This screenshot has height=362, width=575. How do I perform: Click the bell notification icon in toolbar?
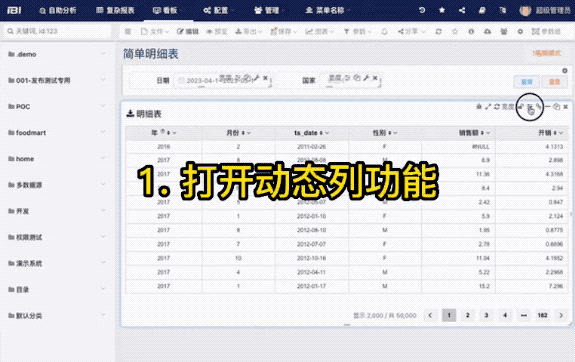384,32
